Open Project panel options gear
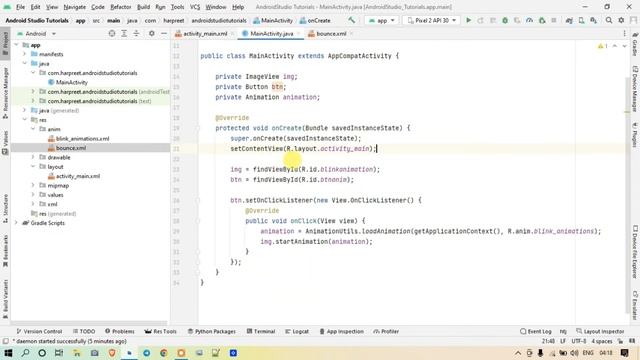Image resolution: width=640 pixels, height=360 pixels. coord(151,33)
